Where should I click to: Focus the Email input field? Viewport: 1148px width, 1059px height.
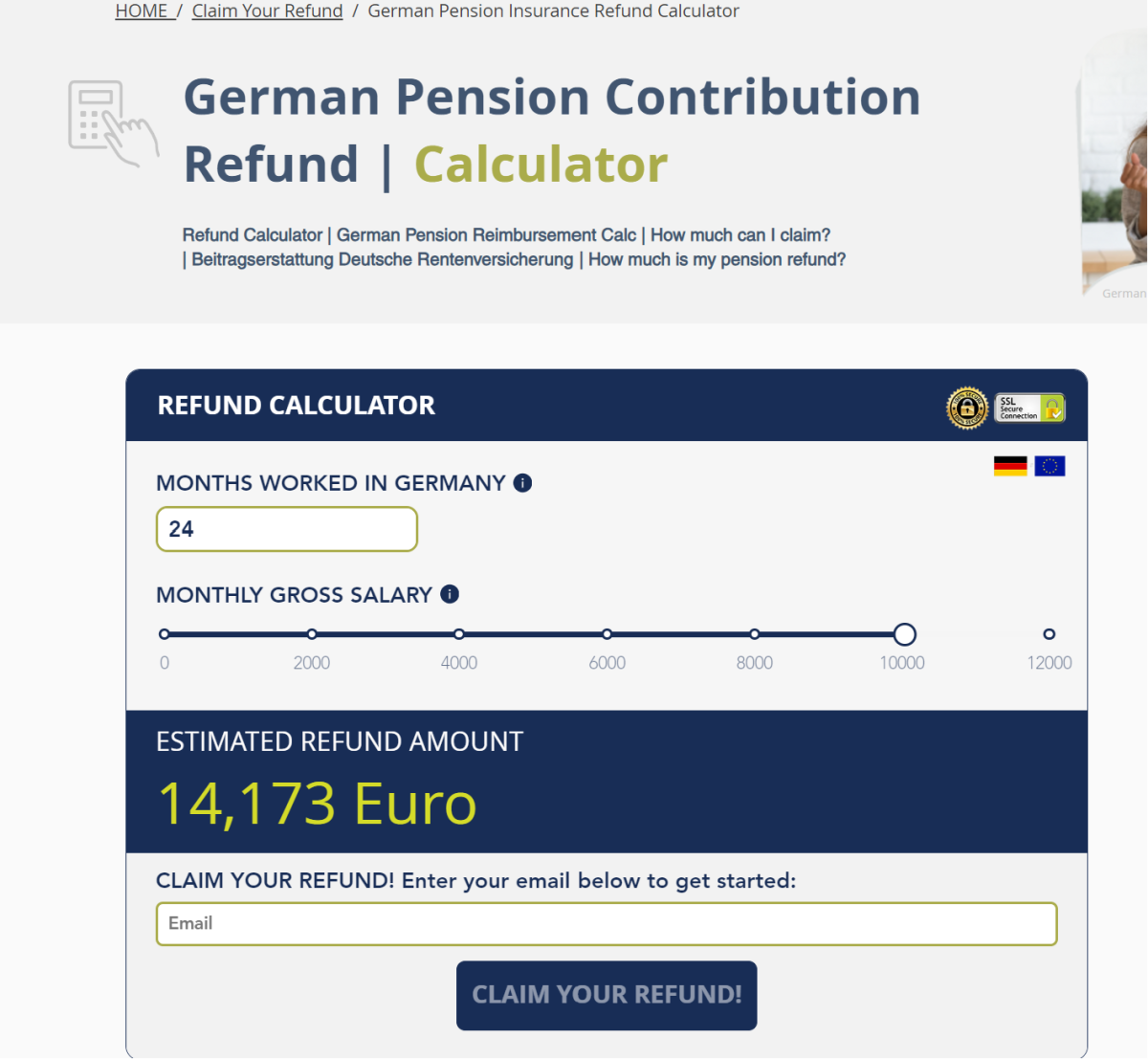(607, 924)
